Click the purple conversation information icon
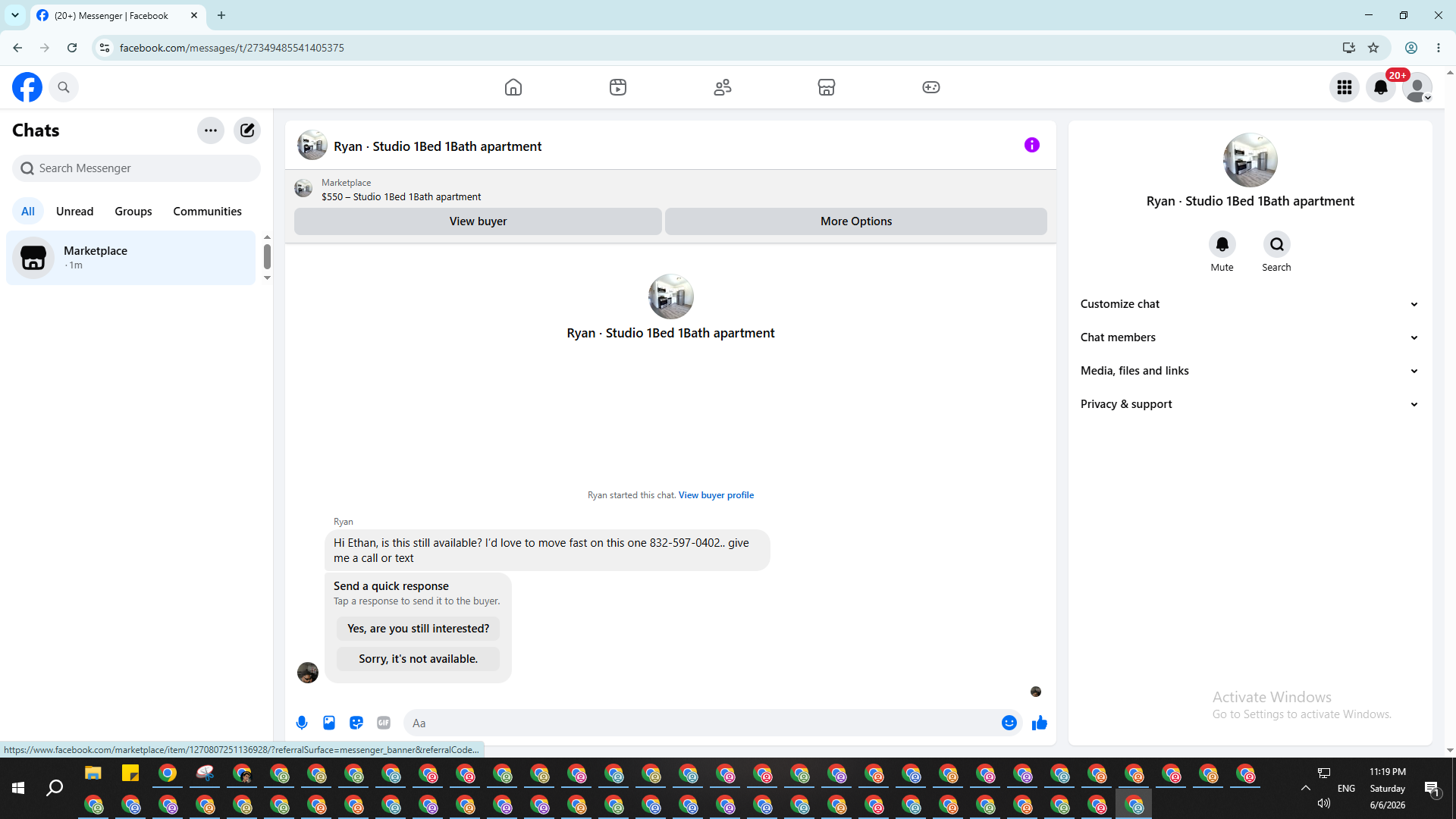The image size is (1456, 819). click(x=1032, y=145)
